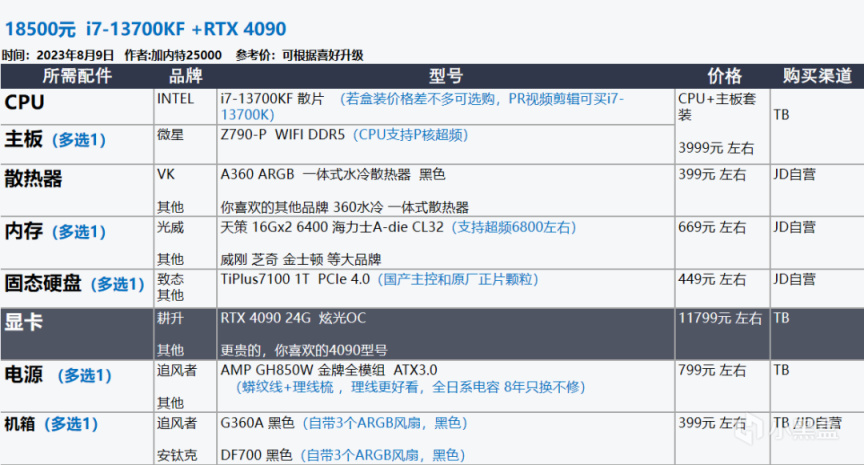Select the '内存' row label
Screen dimensions: 864x465
(x=24, y=231)
